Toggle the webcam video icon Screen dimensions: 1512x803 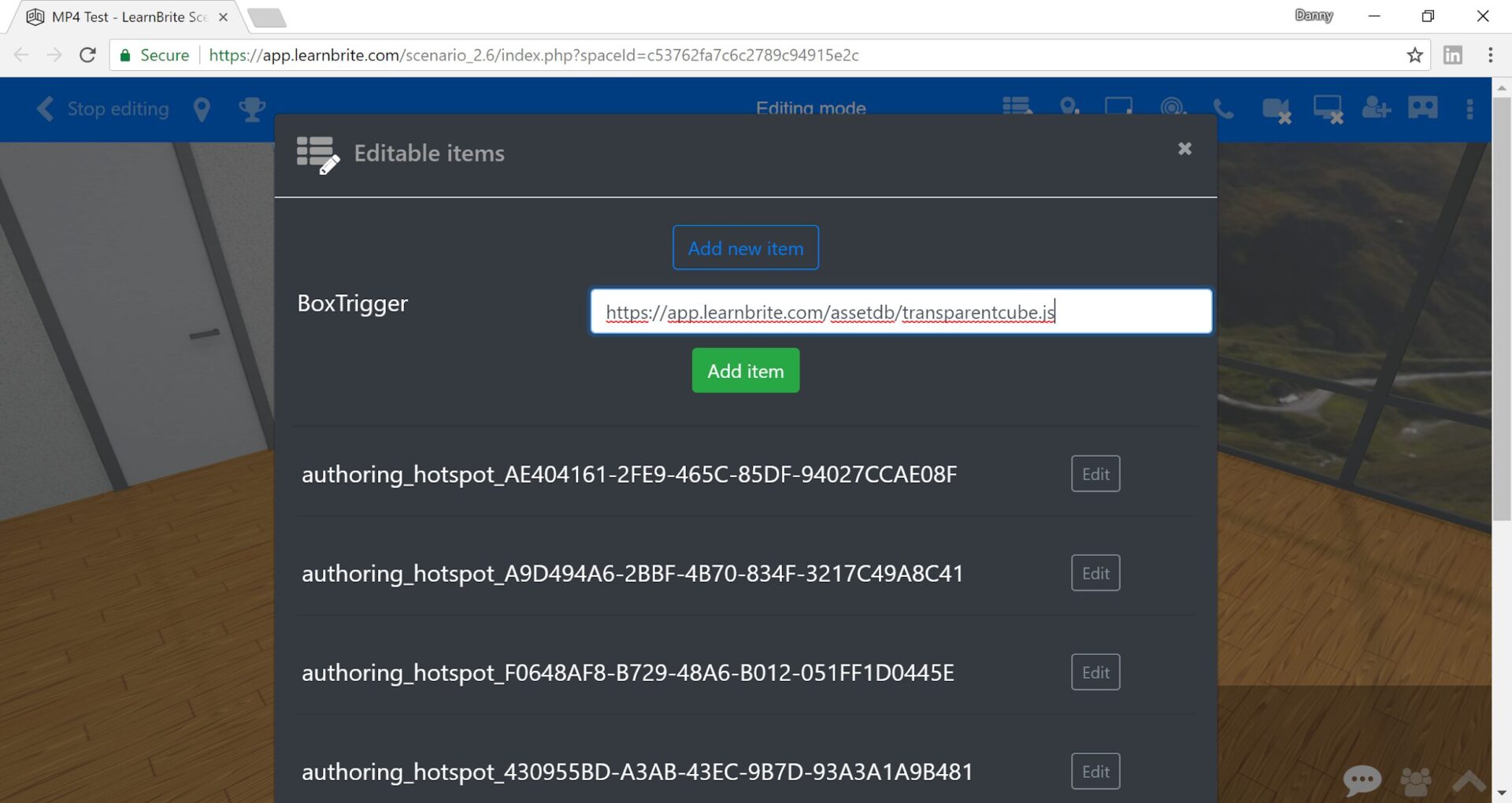click(x=1276, y=109)
